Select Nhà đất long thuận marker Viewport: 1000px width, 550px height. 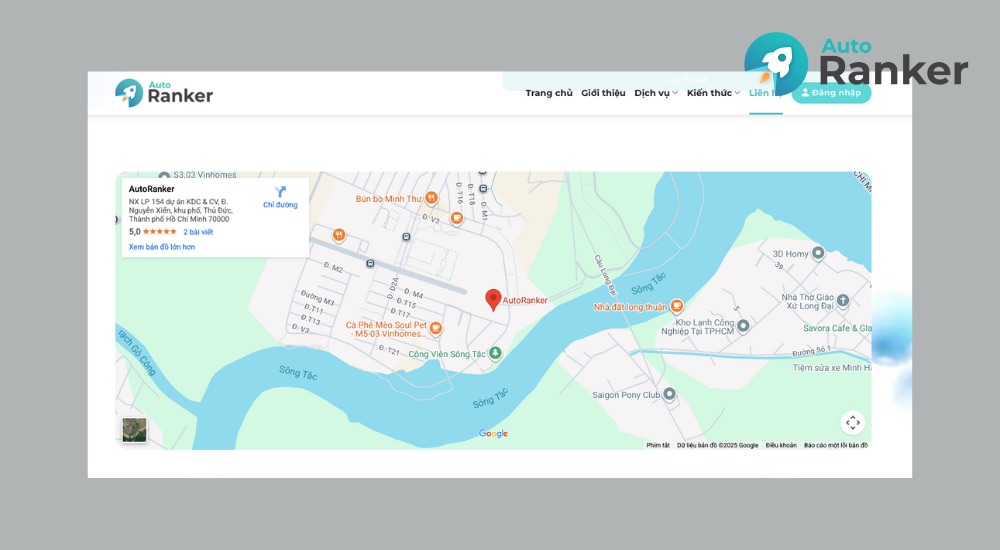click(677, 306)
